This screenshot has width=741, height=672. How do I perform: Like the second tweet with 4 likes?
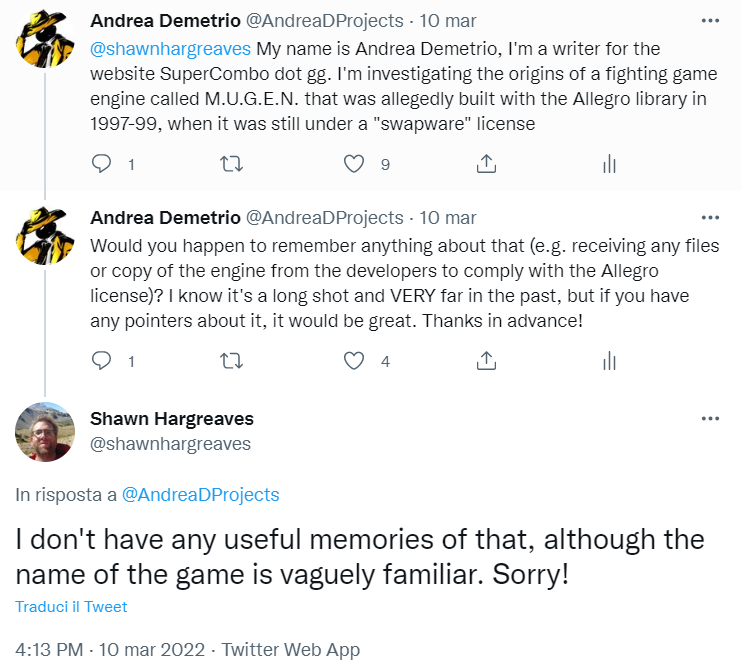point(354,360)
